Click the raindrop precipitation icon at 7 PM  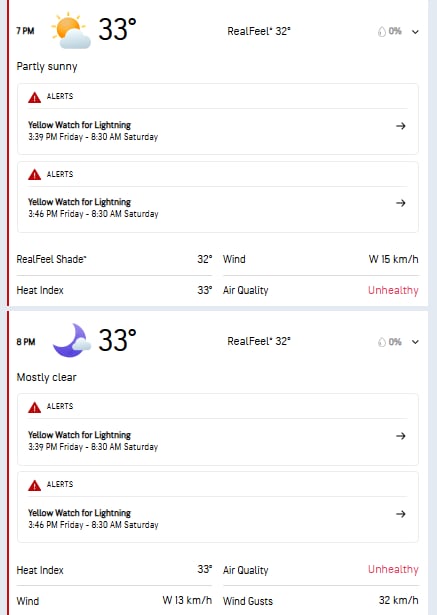pyautogui.click(x=382, y=31)
